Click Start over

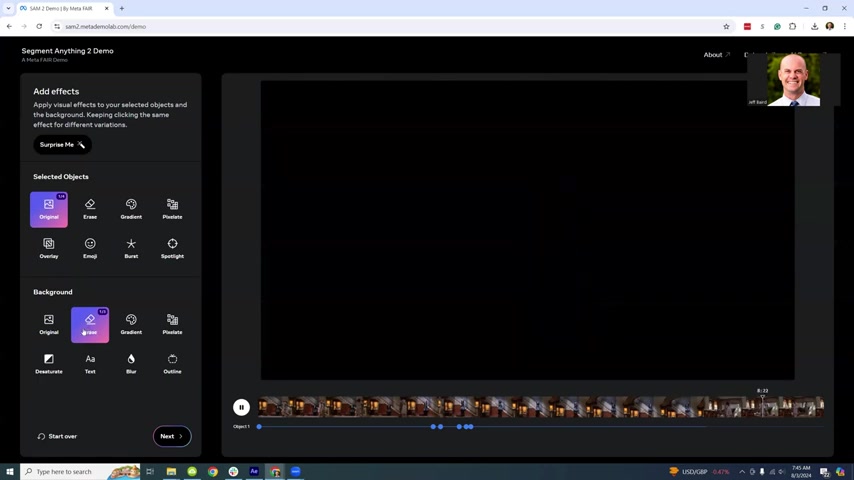[x=57, y=436]
